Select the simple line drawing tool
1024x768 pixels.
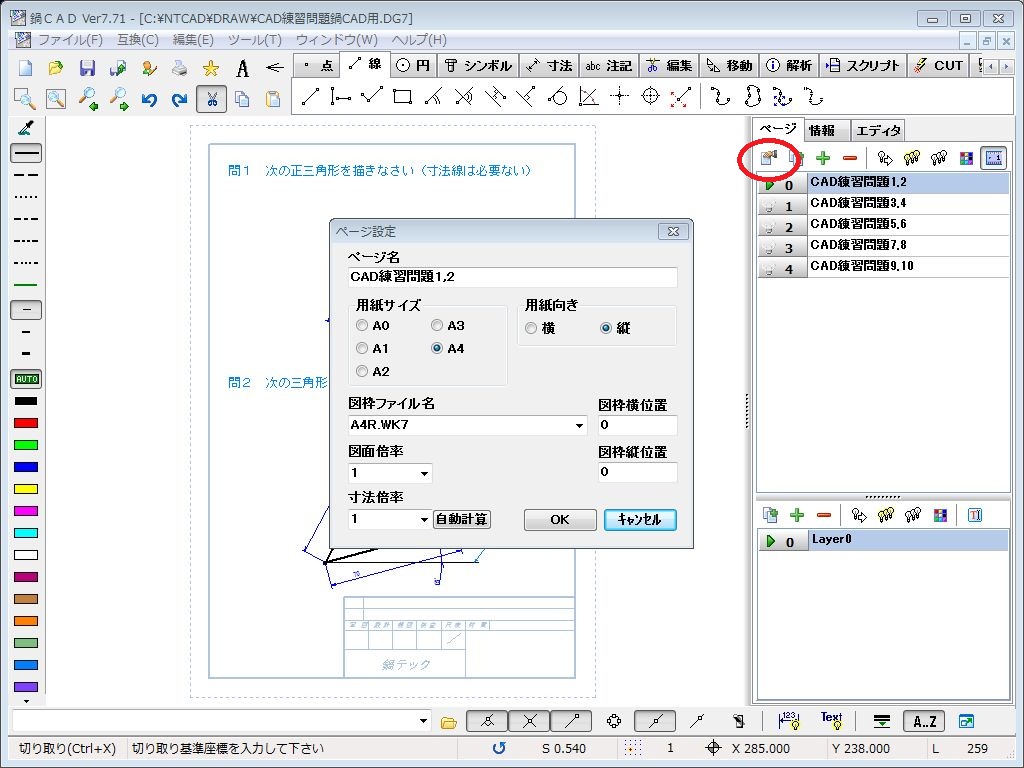(310, 97)
